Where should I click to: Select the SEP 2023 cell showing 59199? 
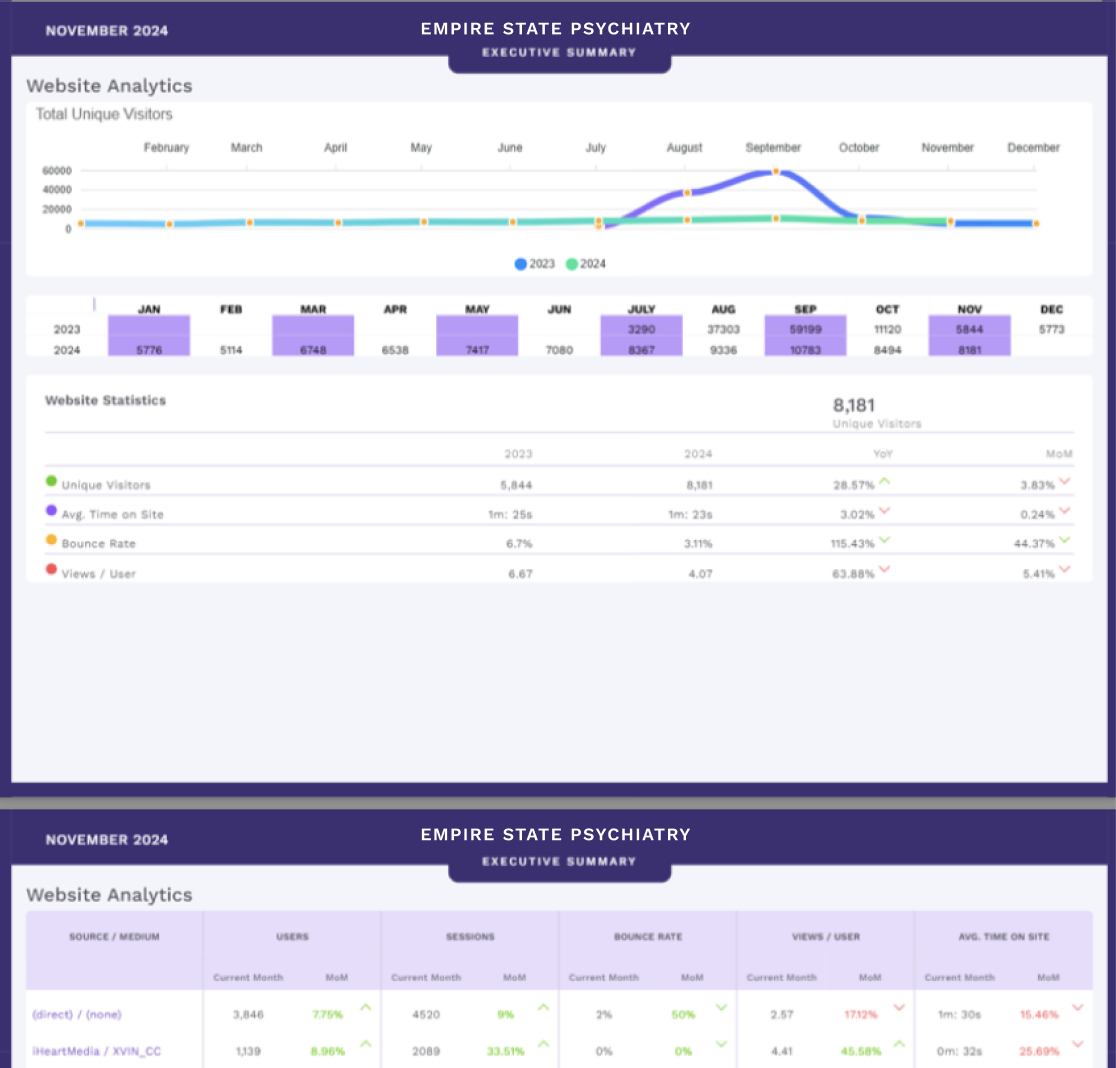click(805, 329)
